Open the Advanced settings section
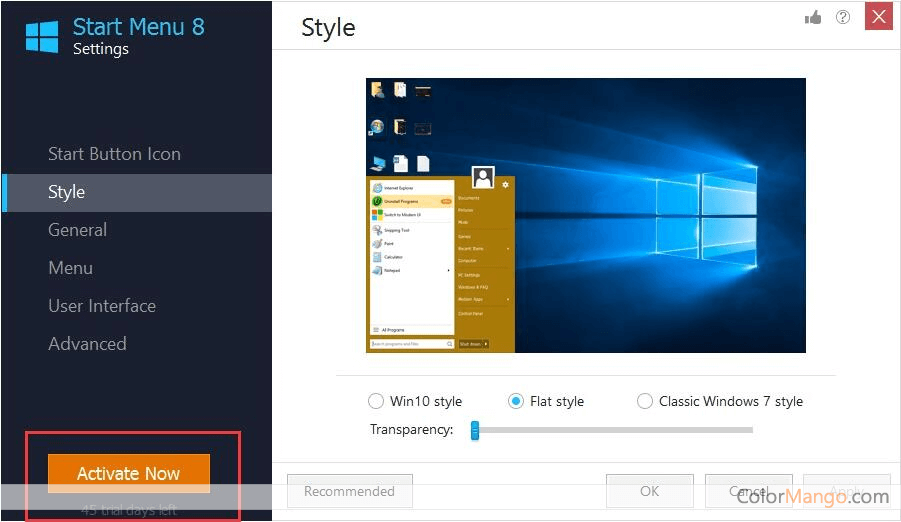This screenshot has height=522, width=901. tap(87, 344)
